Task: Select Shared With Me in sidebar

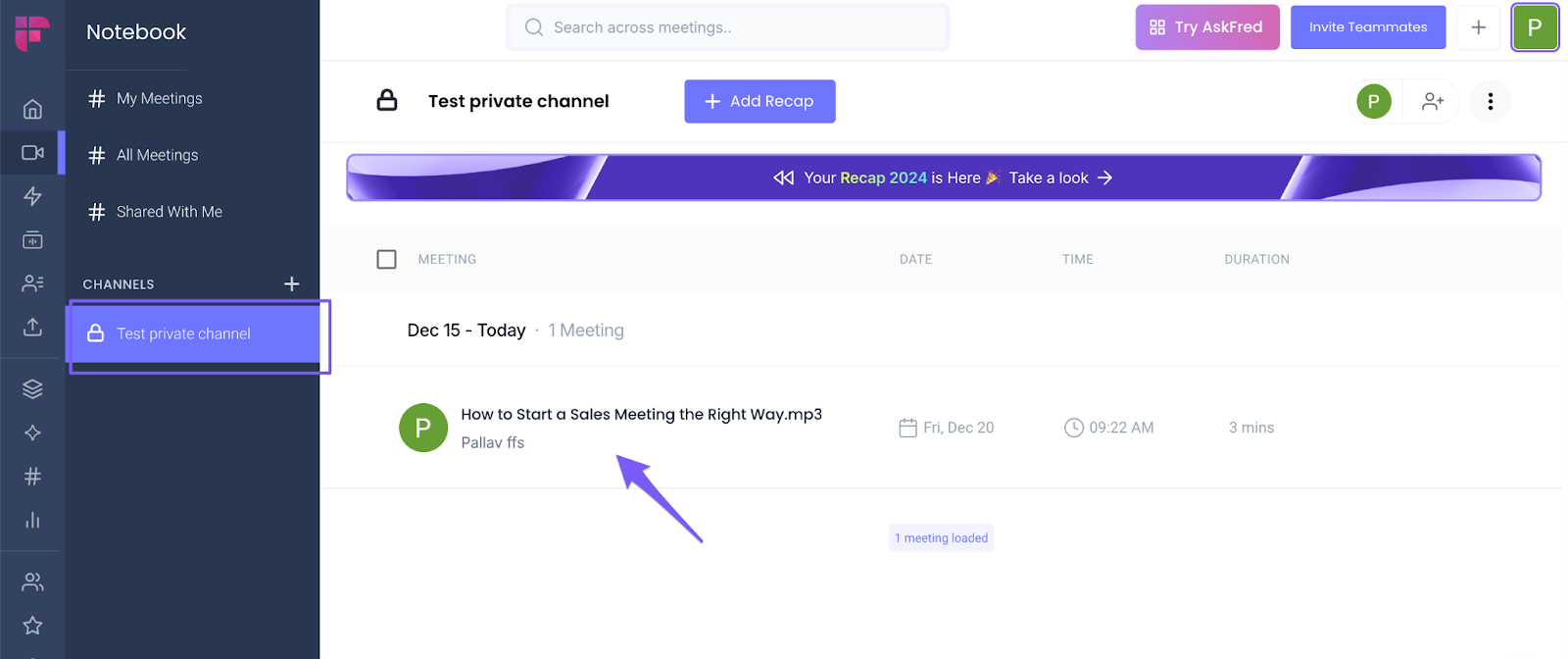Action: pyautogui.click(x=169, y=212)
